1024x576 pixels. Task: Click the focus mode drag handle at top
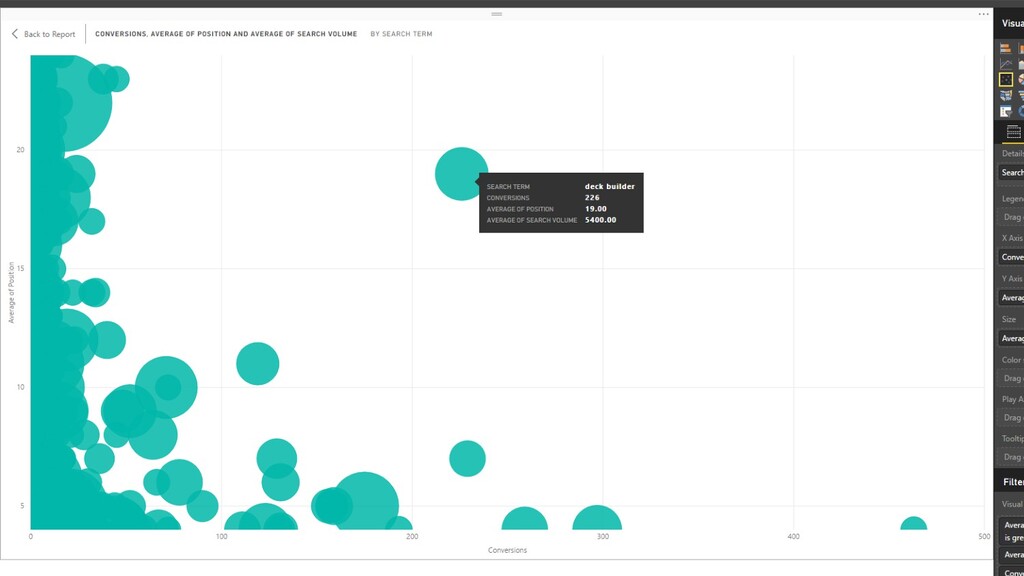pyautogui.click(x=496, y=14)
